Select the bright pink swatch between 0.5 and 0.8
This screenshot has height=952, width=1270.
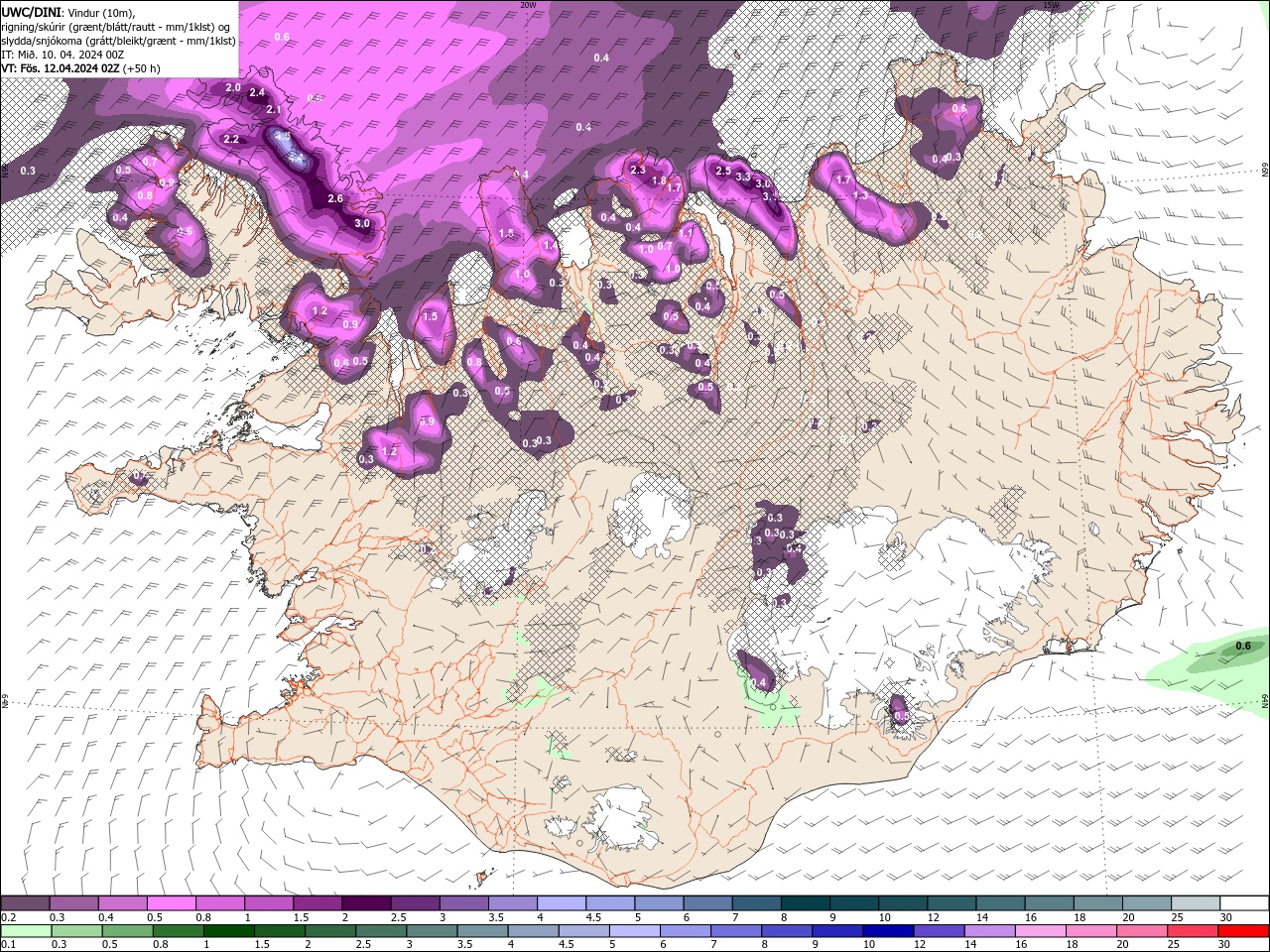point(171,903)
